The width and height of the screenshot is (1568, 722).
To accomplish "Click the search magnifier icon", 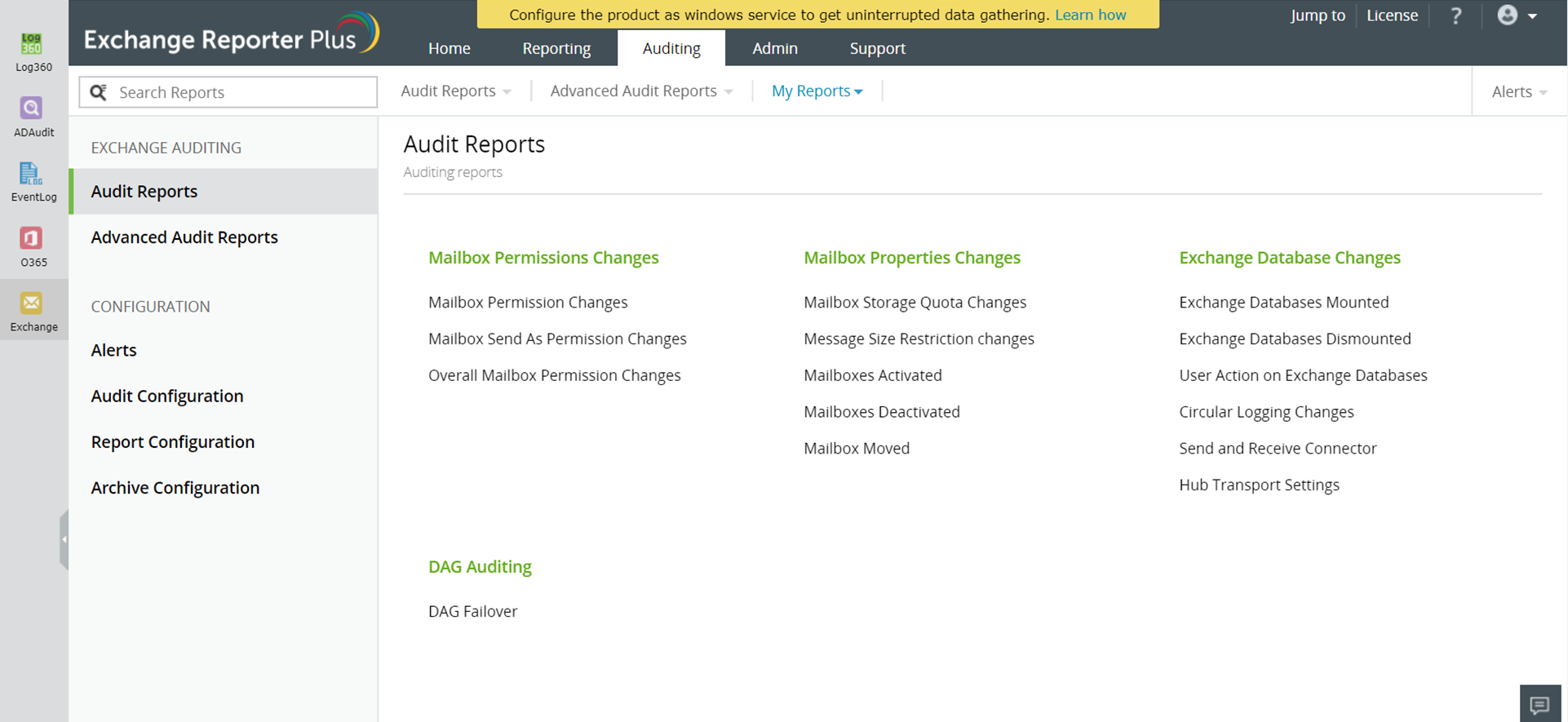I will tap(99, 92).
